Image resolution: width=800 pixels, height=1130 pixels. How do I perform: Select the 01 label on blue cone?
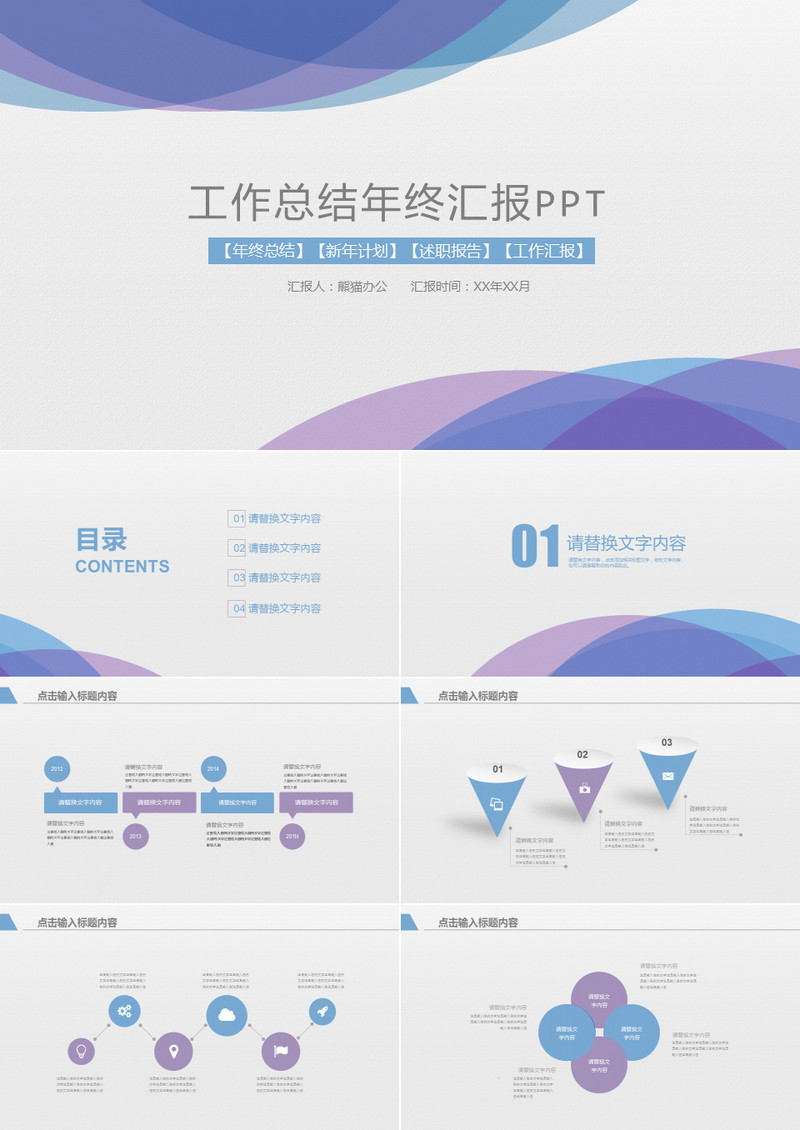pos(497,769)
